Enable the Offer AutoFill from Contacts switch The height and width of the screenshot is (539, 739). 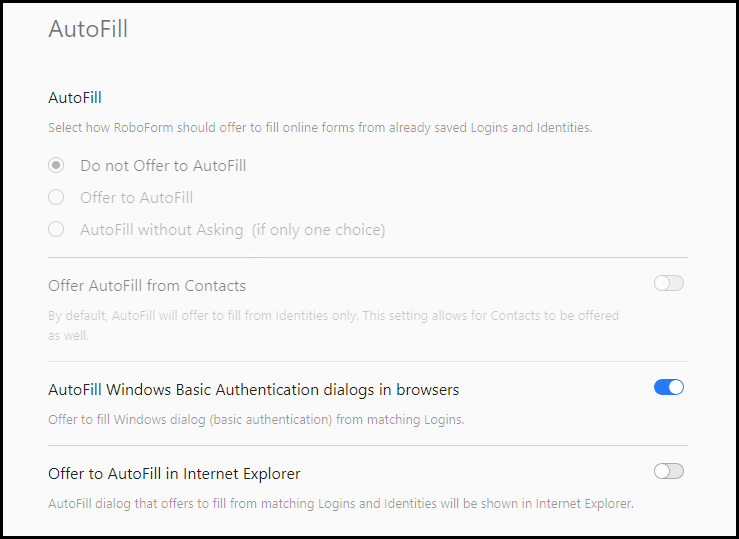click(x=668, y=283)
